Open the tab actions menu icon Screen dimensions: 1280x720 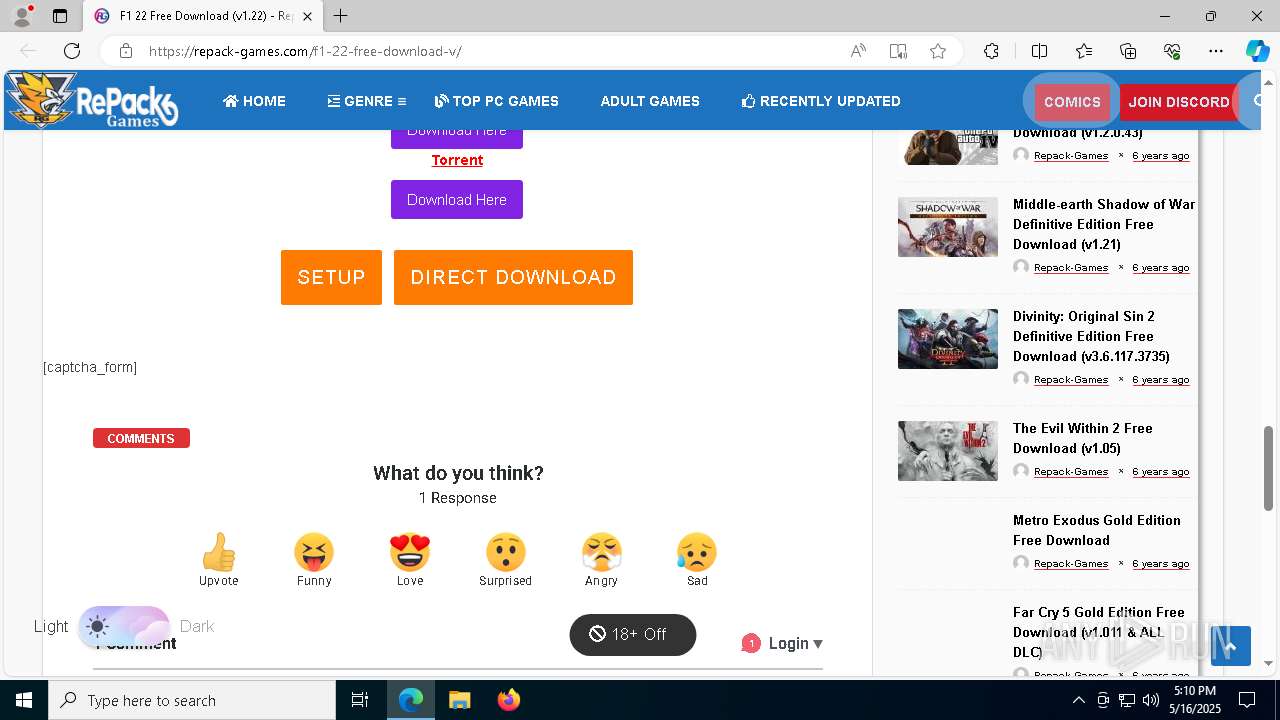click(x=60, y=16)
